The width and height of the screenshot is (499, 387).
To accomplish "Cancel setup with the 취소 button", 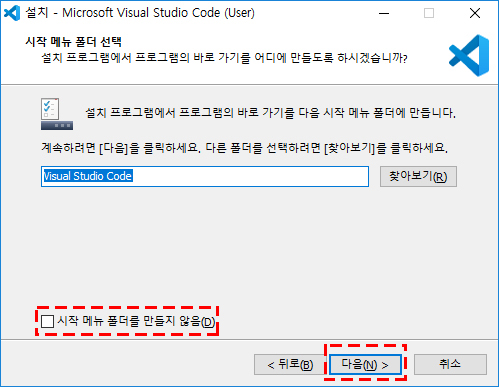I will (x=450, y=364).
